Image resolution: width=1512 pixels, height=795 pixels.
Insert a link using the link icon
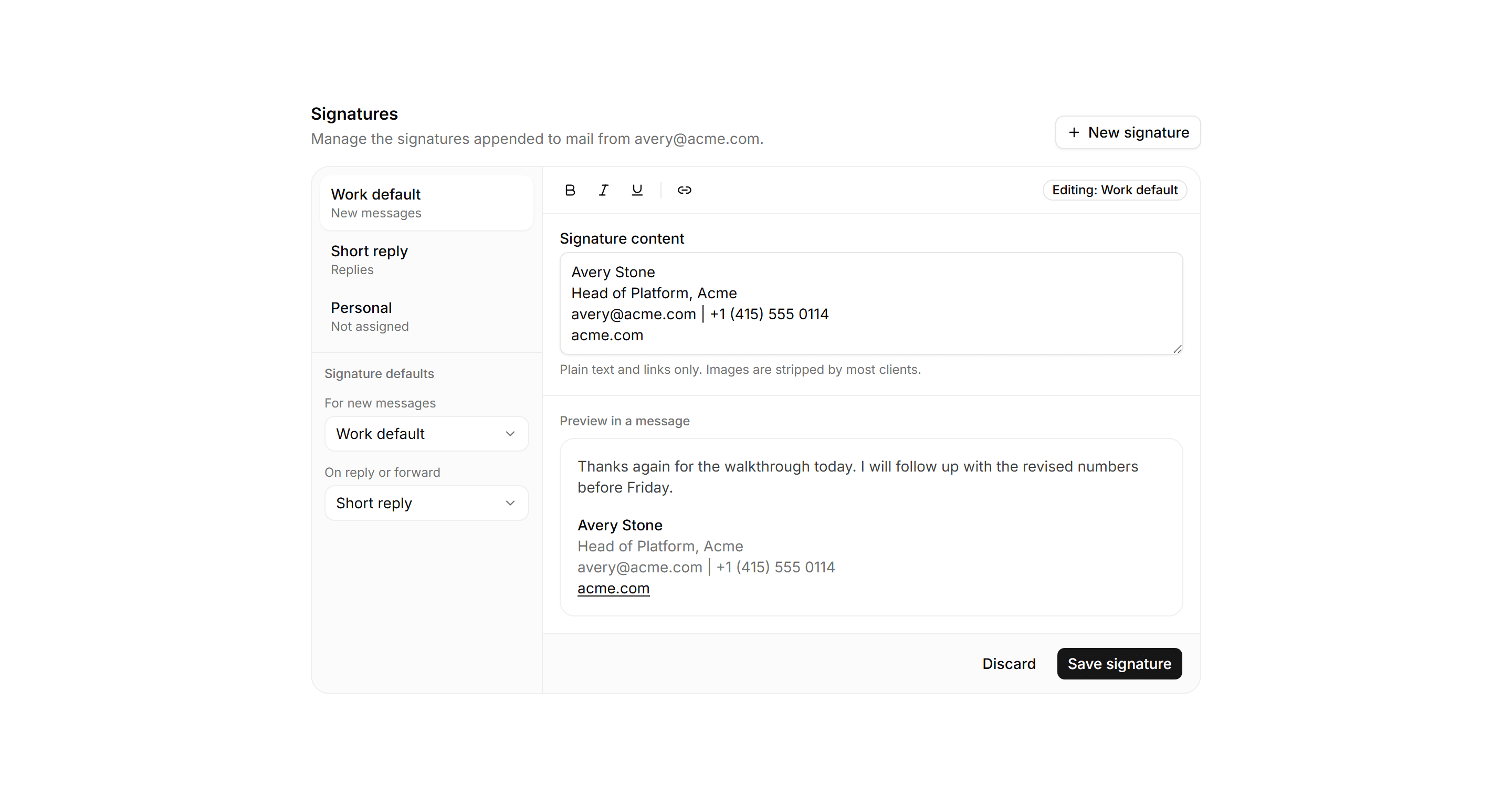point(685,190)
